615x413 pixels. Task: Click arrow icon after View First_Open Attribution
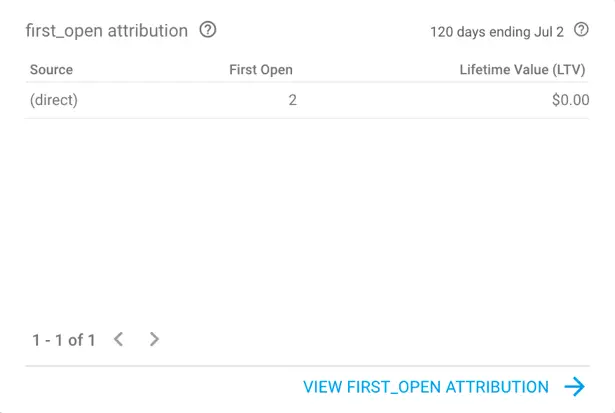coord(574,387)
